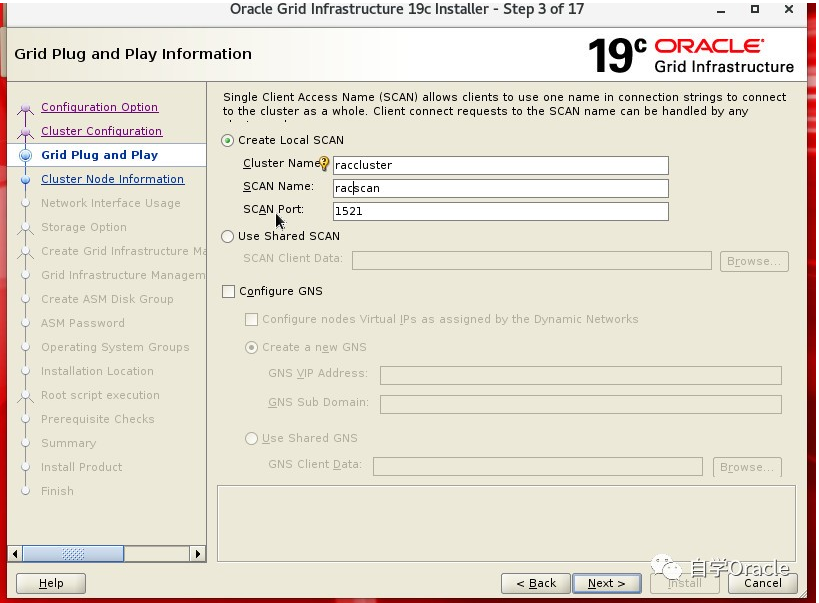819x603 pixels.
Task: Focus the SCAN Port field
Action: click(500, 211)
